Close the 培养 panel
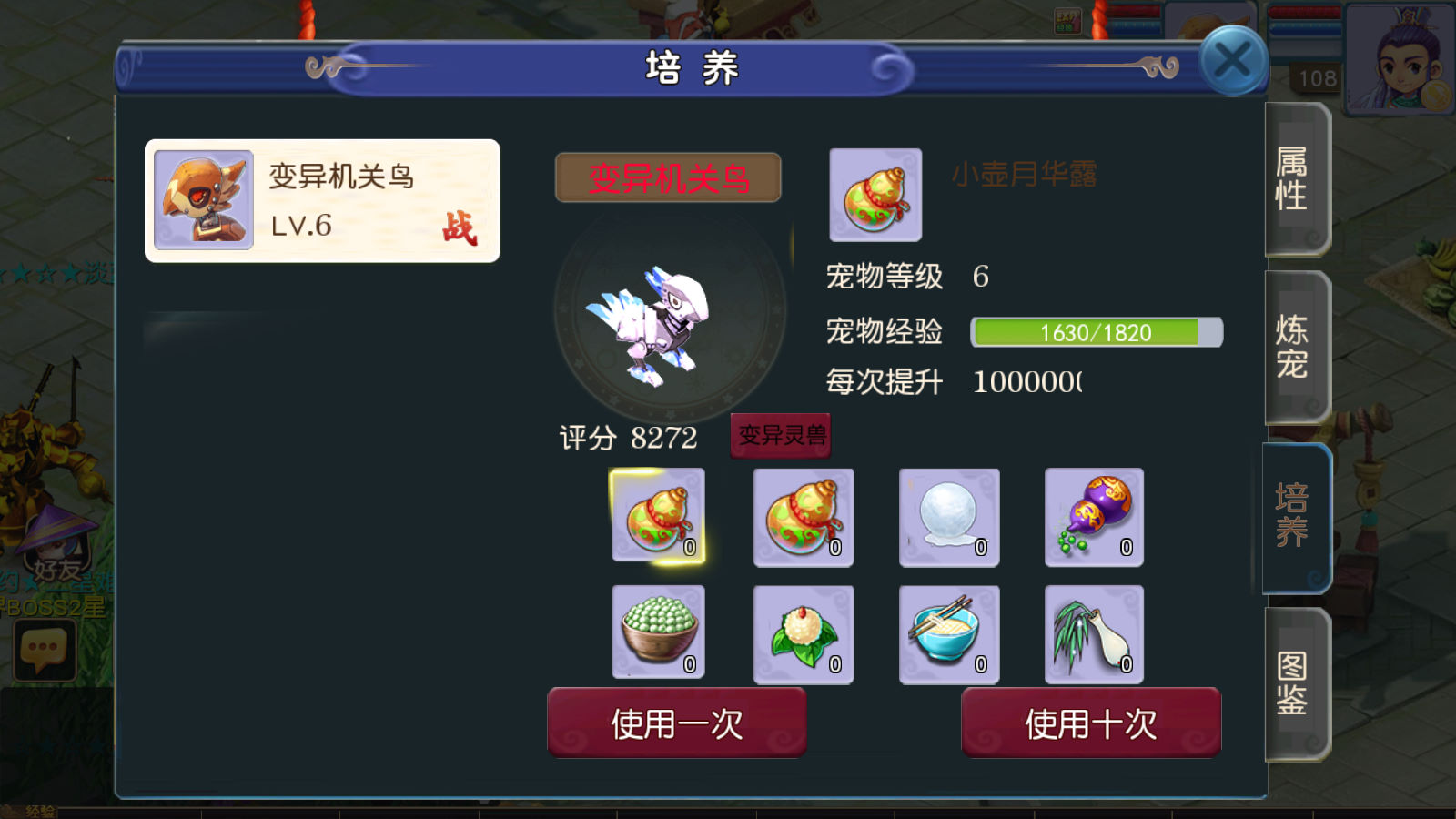The height and width of the screenshot is (819, 1456). (1233, 61)
